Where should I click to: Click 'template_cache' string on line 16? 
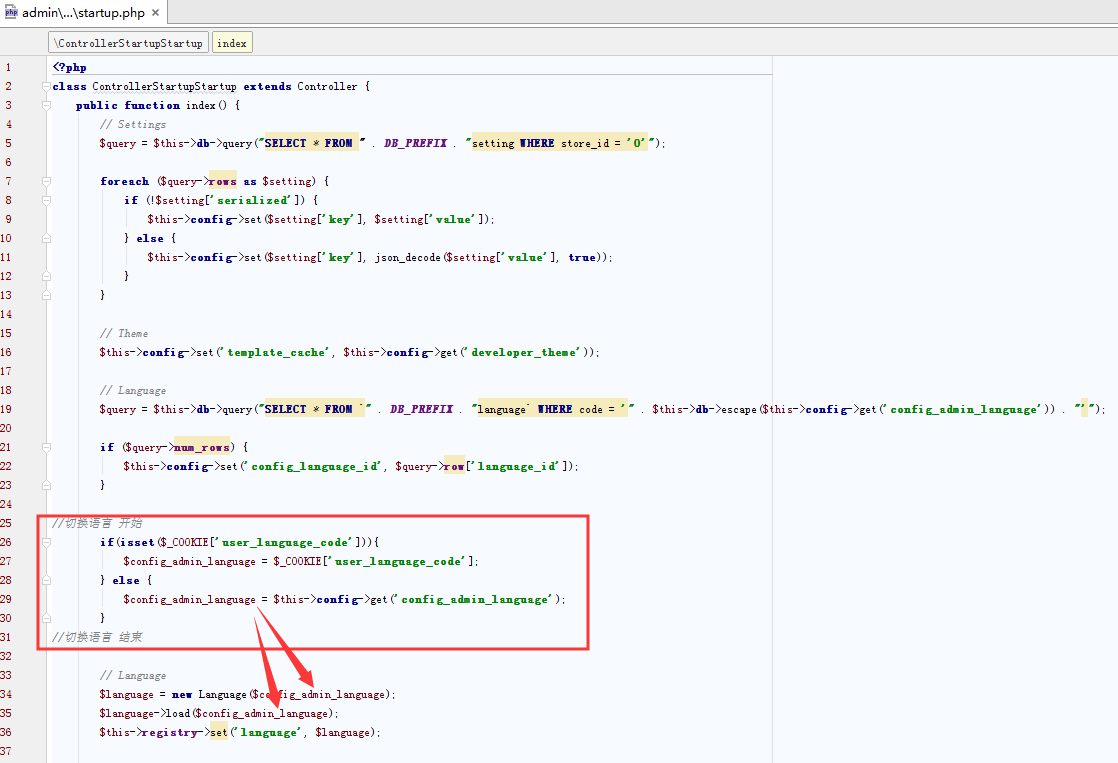277,352
